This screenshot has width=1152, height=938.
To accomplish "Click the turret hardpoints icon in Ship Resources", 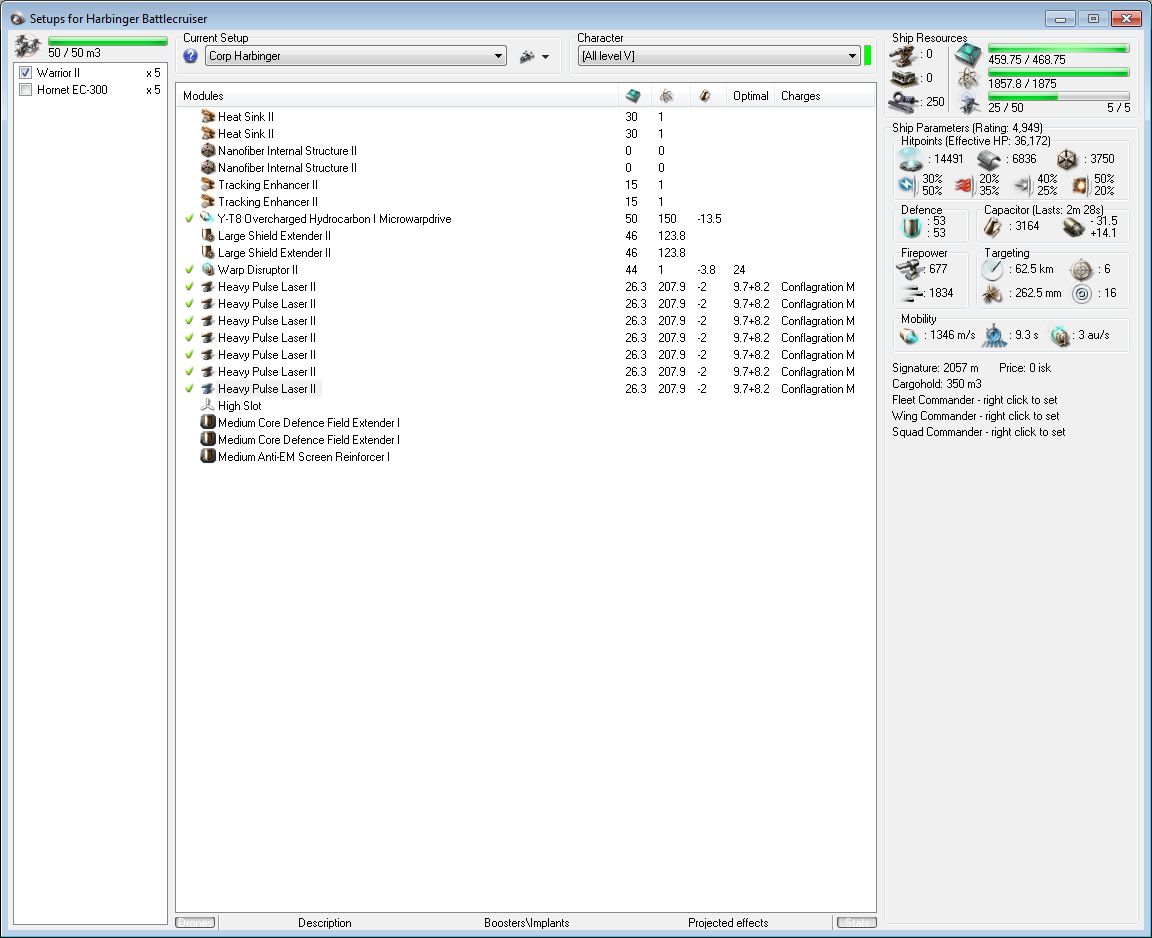I will tap(902, 55).
